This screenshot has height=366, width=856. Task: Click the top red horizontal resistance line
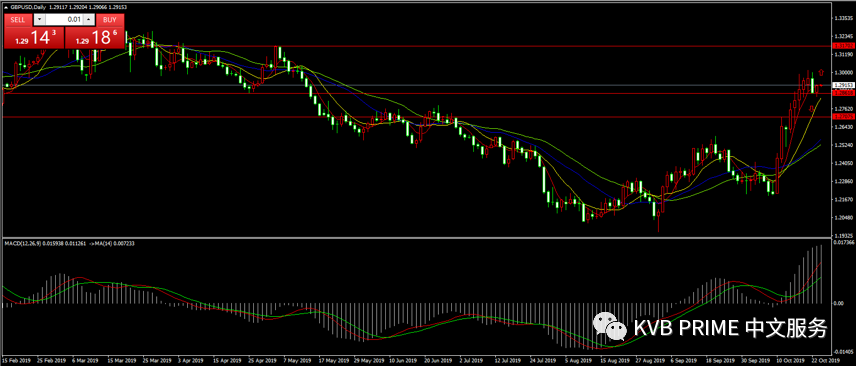[415, 46]
